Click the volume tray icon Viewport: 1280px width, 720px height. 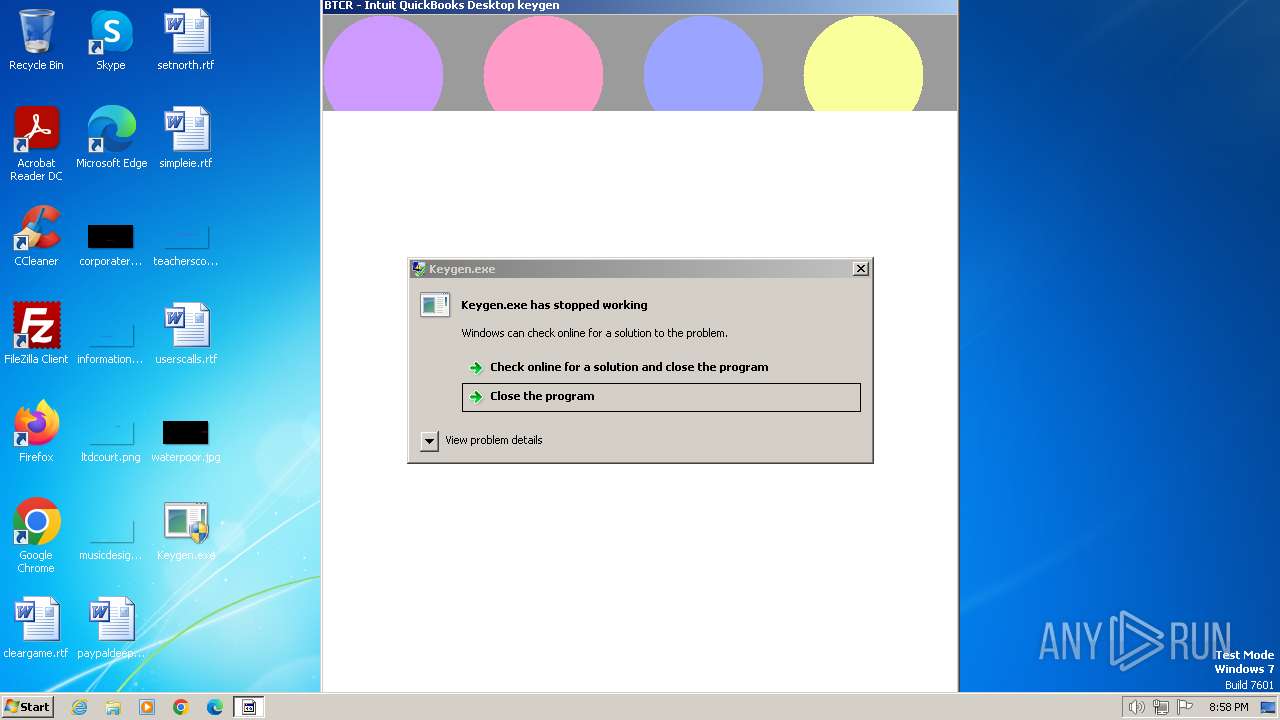click(1136, 707)
